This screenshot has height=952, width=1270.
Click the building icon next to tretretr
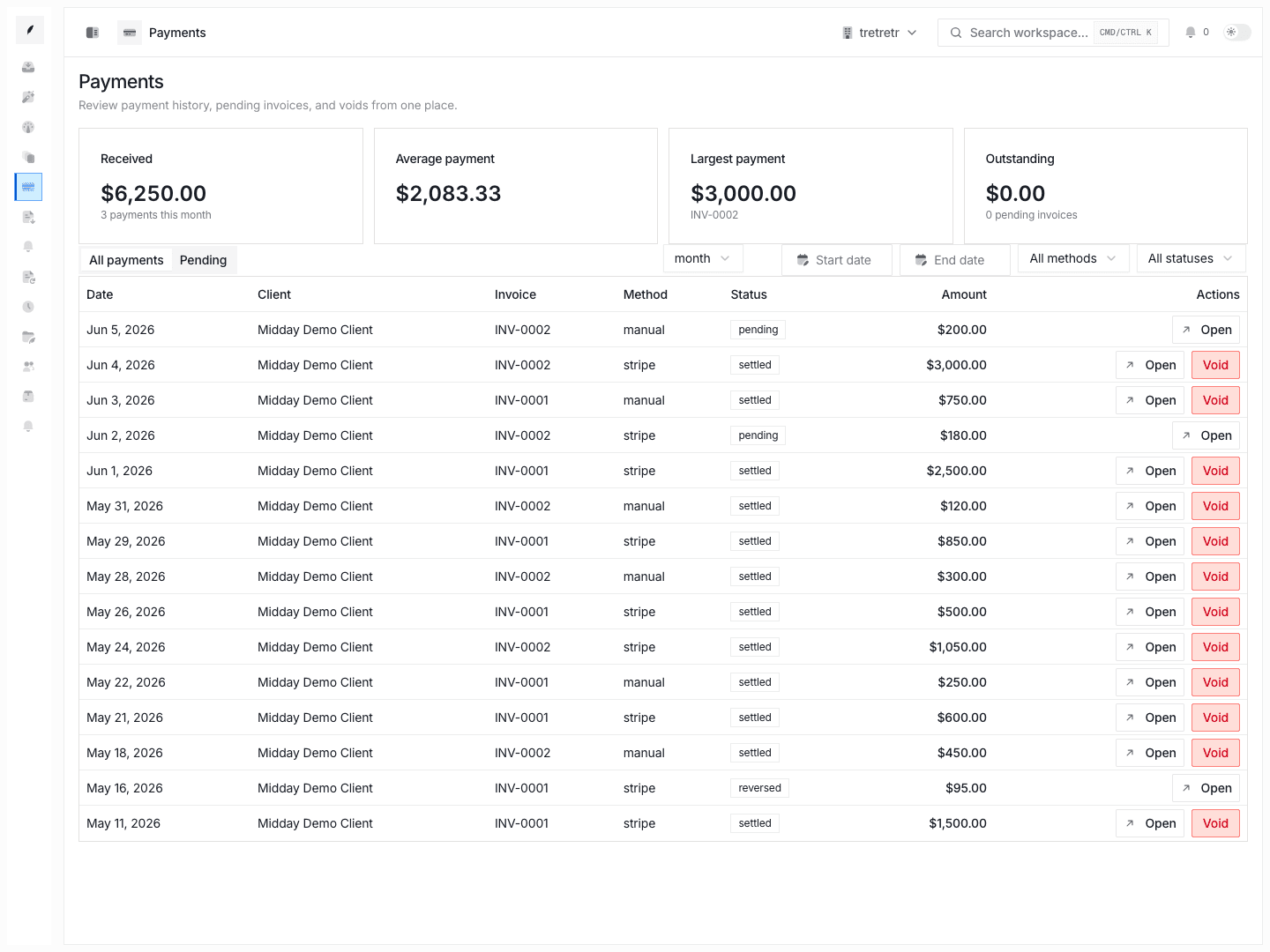click(x=848, y=33)
